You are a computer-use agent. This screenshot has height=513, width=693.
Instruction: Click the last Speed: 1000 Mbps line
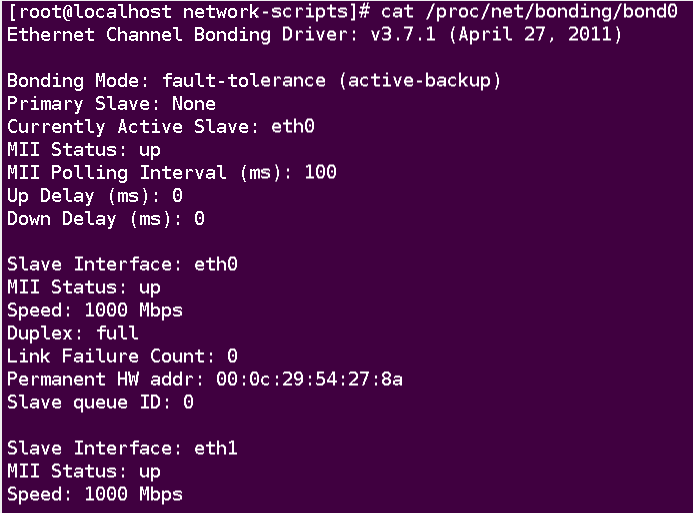[x=95, y=495]
